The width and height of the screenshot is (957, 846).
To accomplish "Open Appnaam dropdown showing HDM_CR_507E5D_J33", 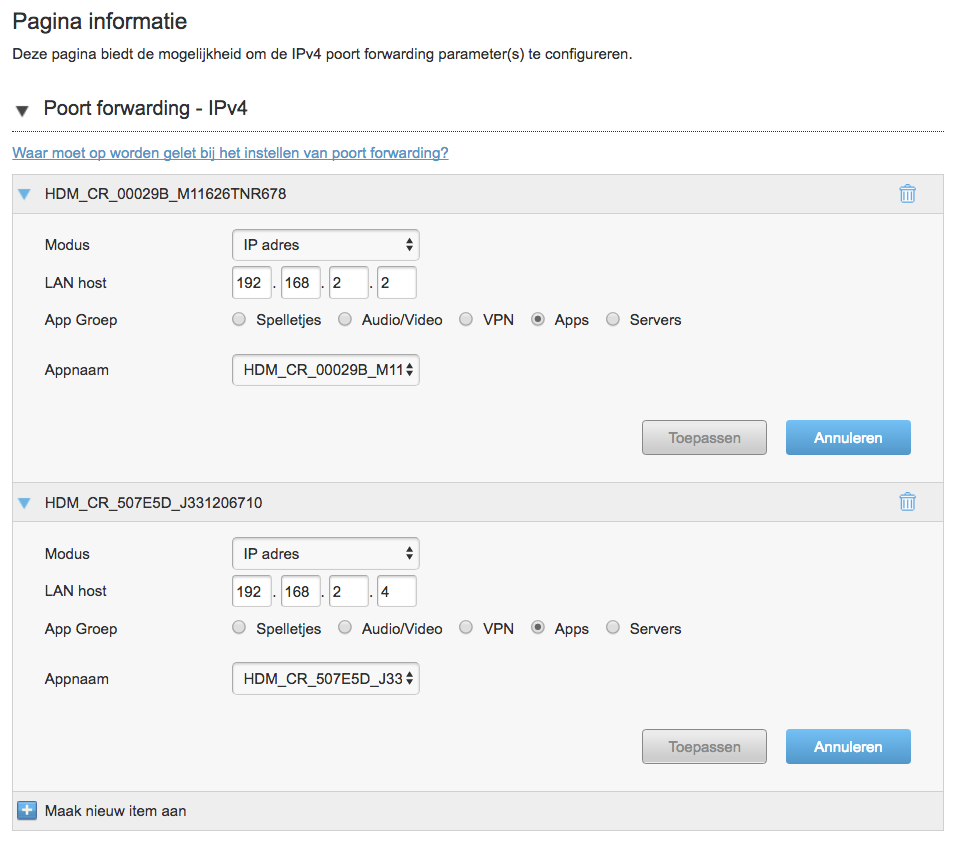I will click(325, 679).
